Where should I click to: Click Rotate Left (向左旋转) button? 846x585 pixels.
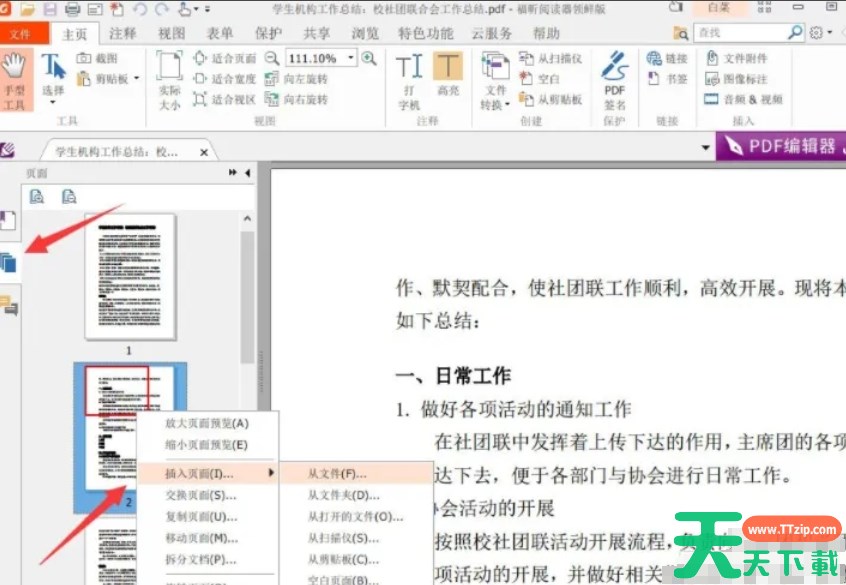tap(298, 79)
